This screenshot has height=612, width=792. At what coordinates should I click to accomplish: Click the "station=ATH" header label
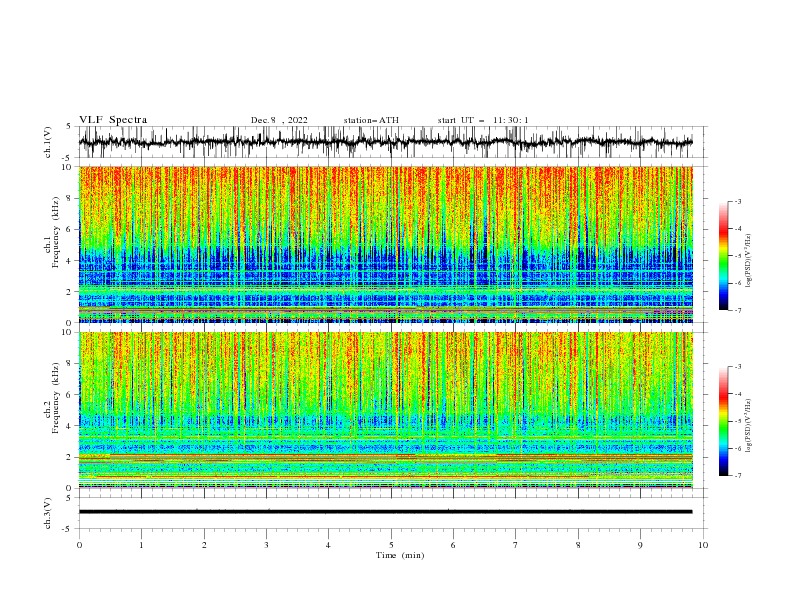(x=371, y=120)
